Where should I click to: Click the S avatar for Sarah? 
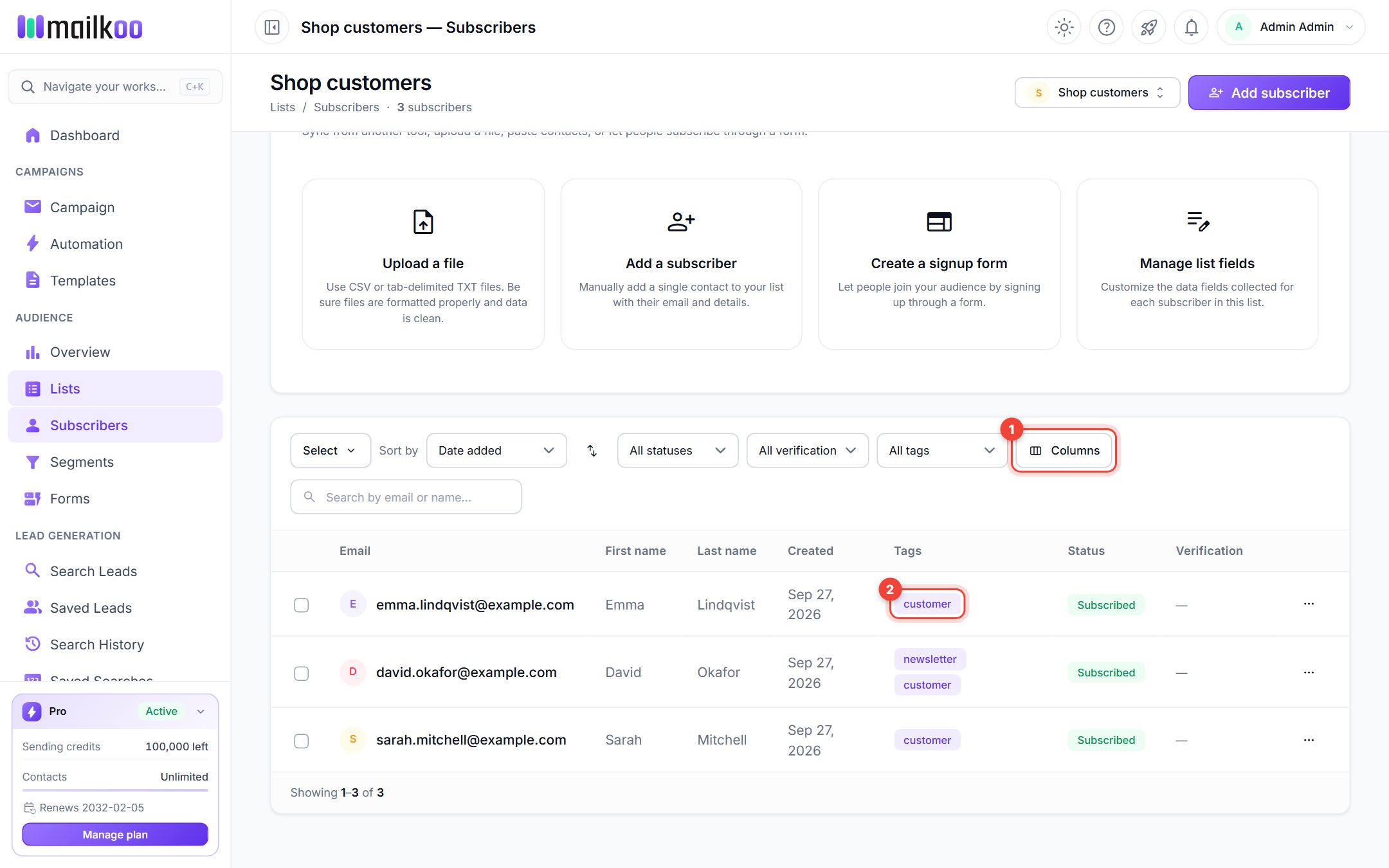352,740
